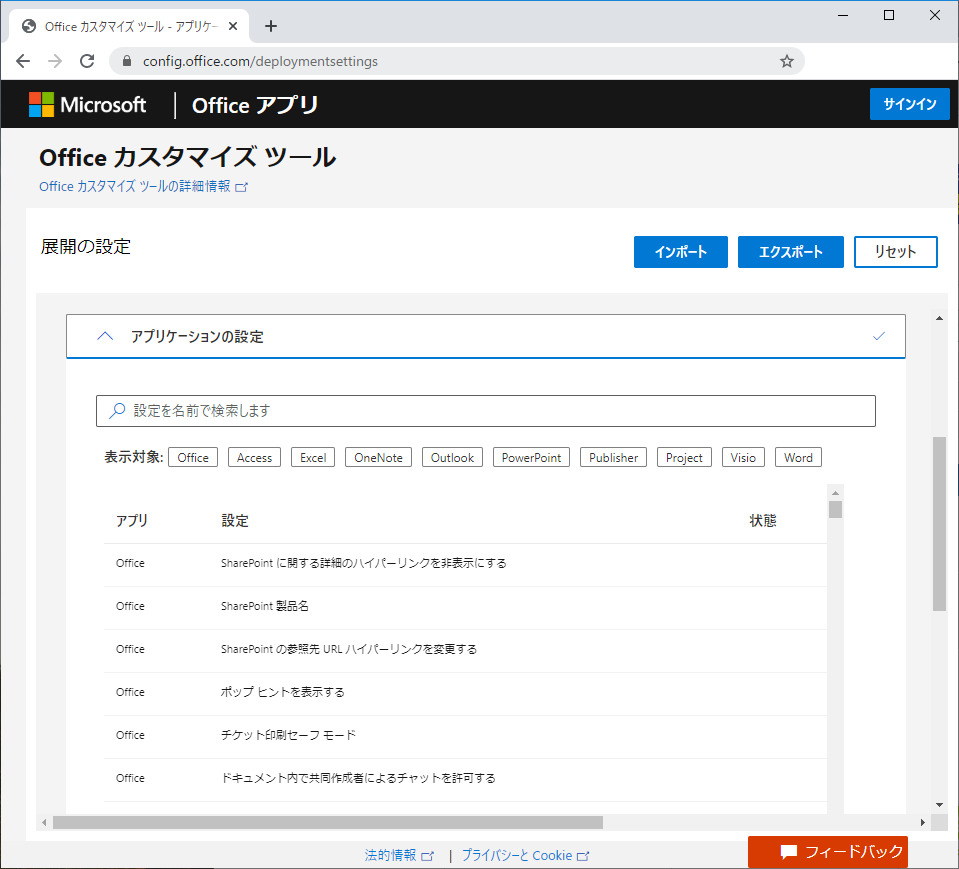Click the 設定を名前で検索します search field

click(x=486, y=411)
